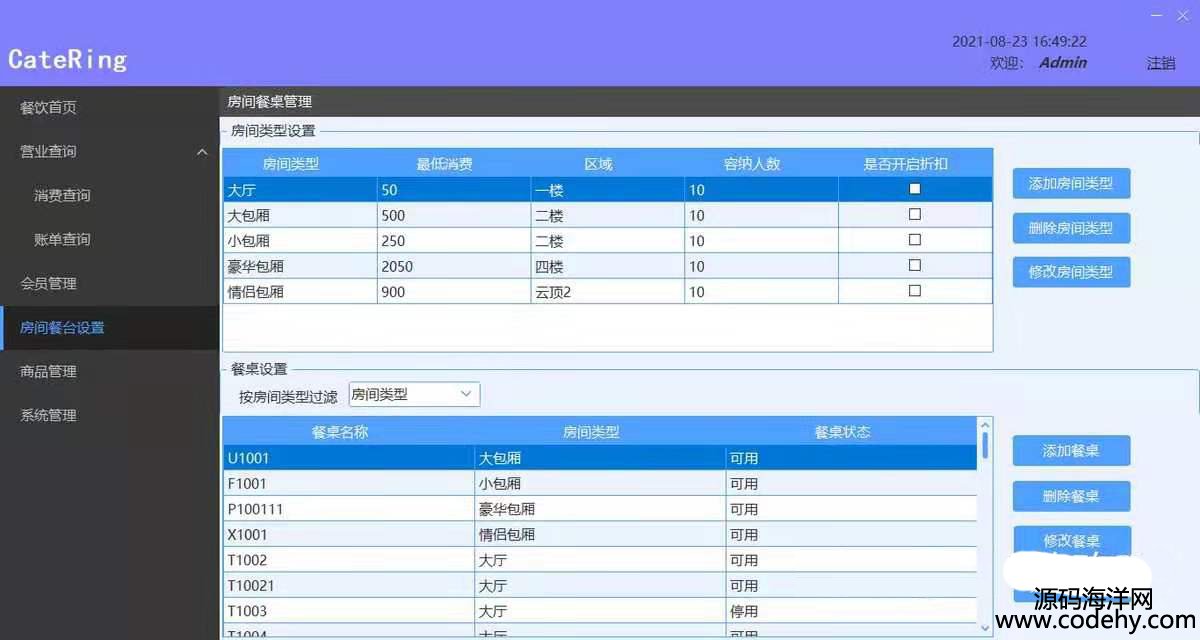This screenshot has height=640, width=1200.
Task: Go to 消费查询 submenu item
Action: pyautogui.click(x=62, y=196)
